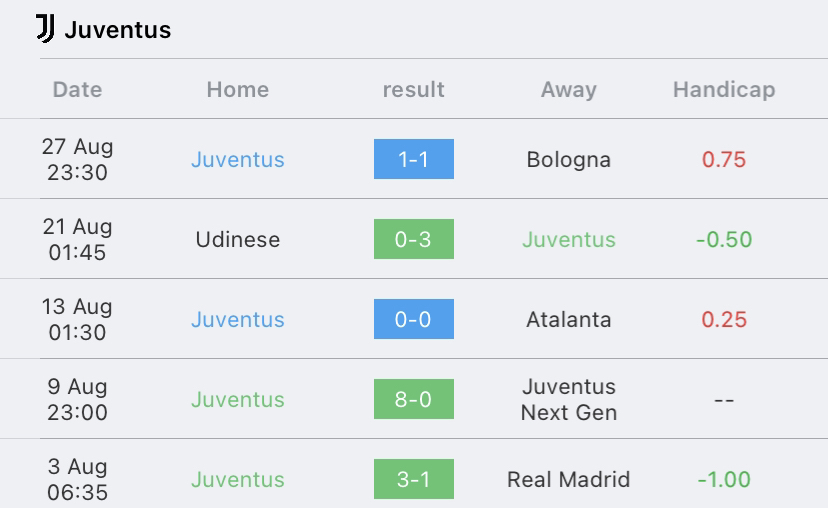
Task: Open the Juventus team title
Action: tap(118, 30)
